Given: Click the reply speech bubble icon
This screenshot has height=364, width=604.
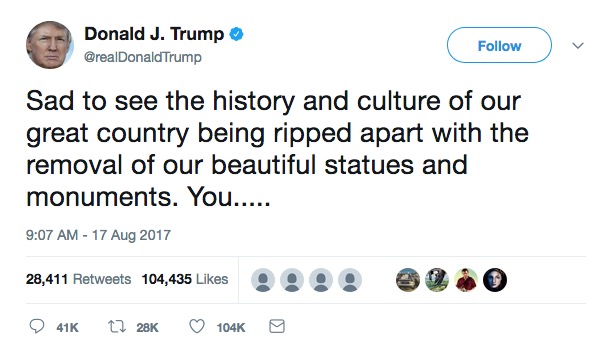Looking at the screenshot, I should 37,327.
